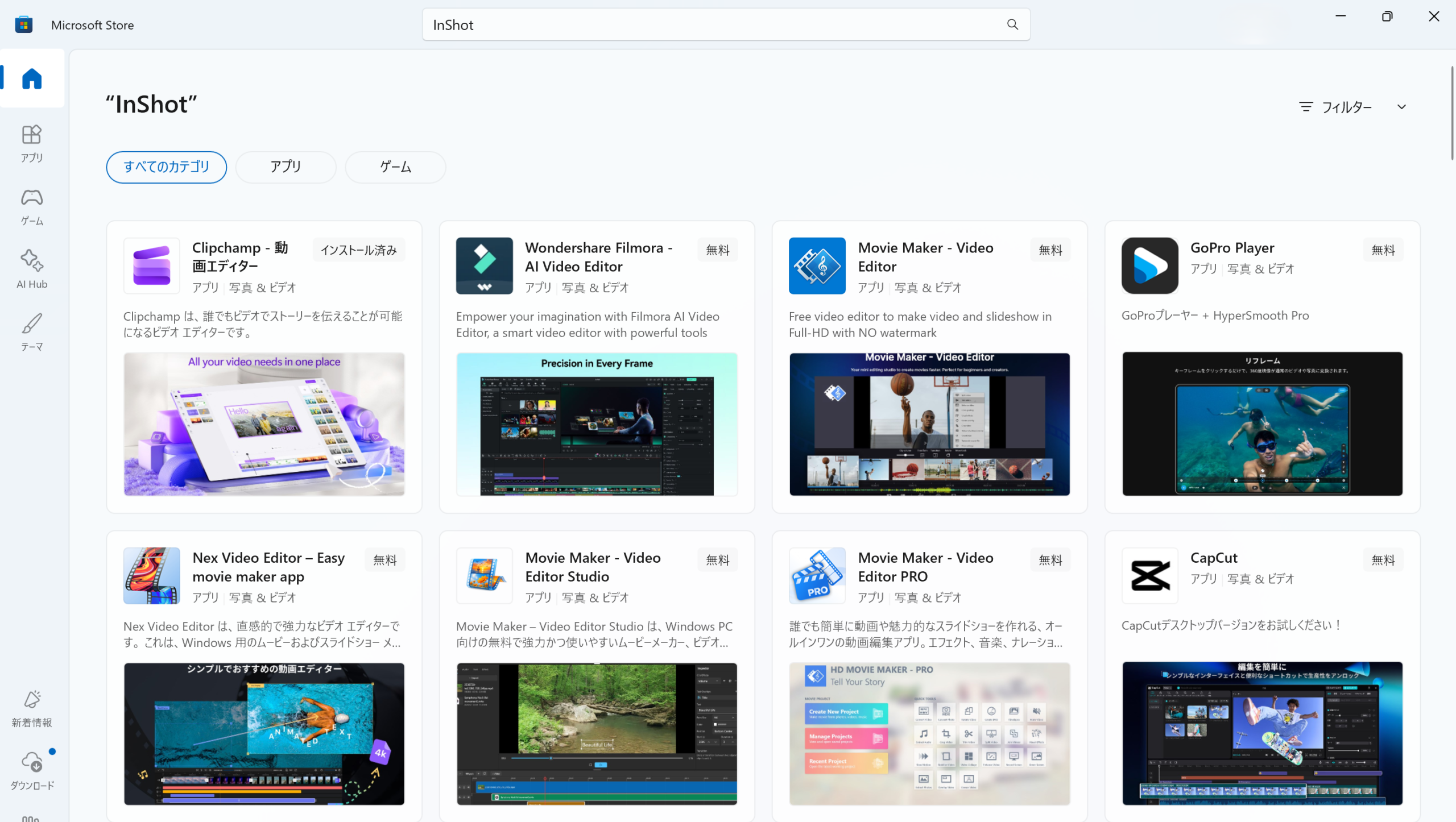Click the 写真 & ビデオ category under CapCut

pos(1260,579)
